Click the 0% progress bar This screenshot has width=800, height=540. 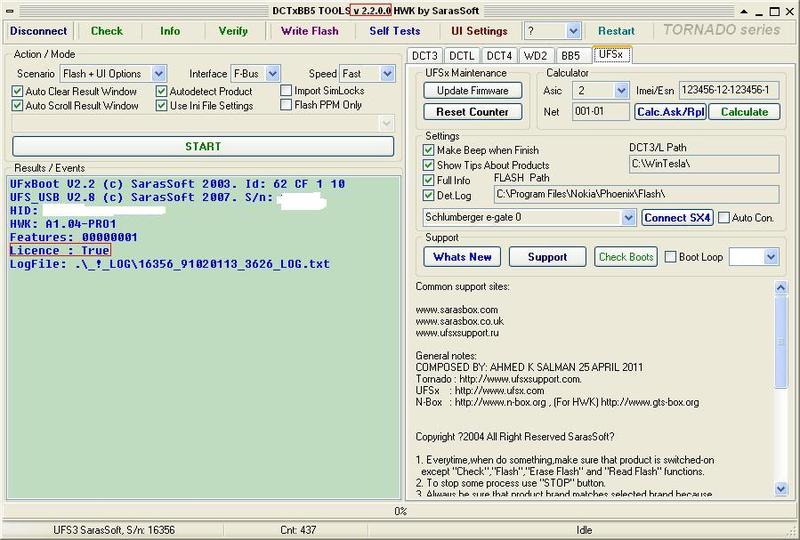coord(400,511)
